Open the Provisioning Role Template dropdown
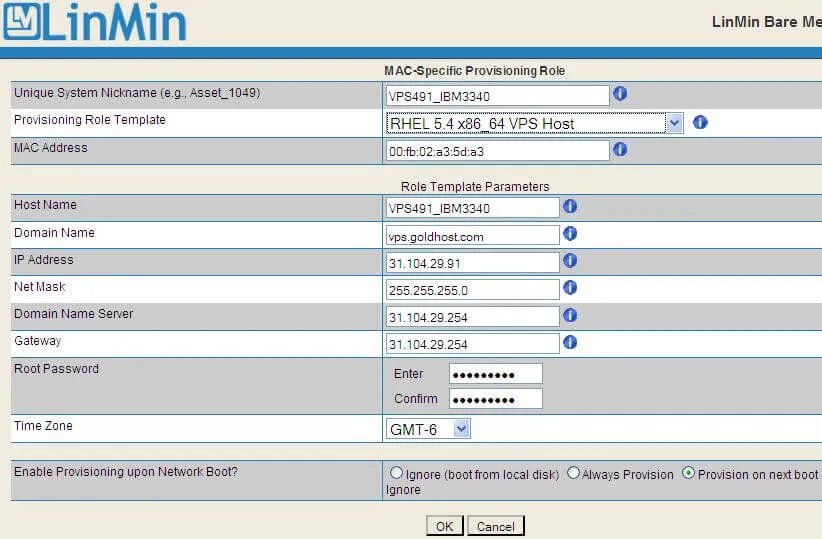822x539 pixels. (x=534, y=123)
